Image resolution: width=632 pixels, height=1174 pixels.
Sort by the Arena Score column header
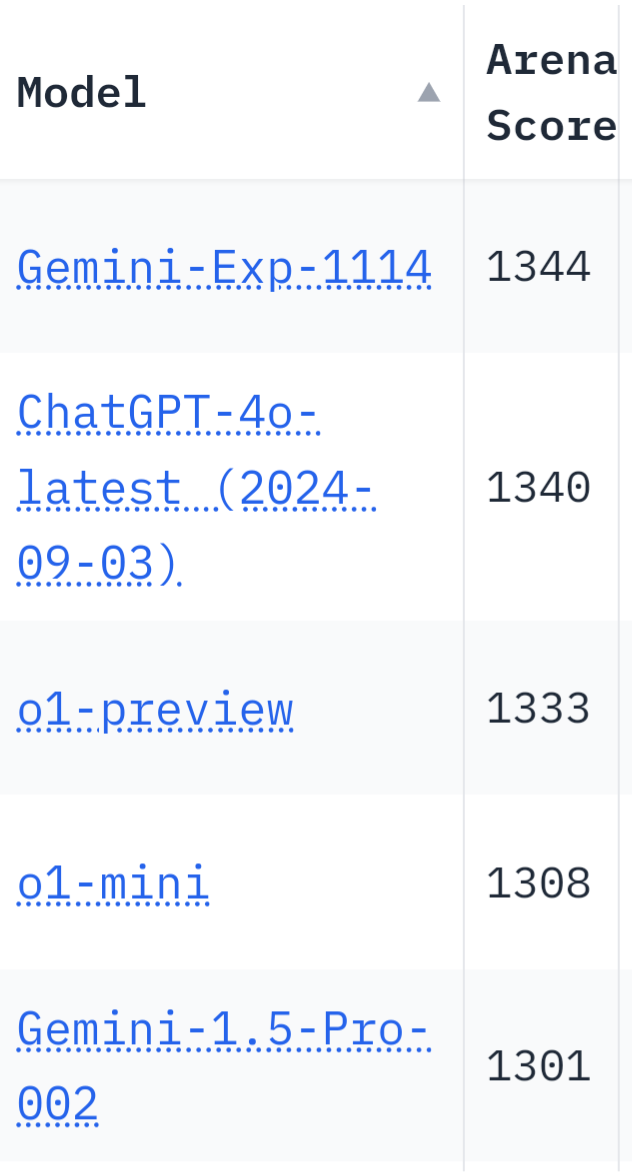pyautogui.click(x=550, y=93)
